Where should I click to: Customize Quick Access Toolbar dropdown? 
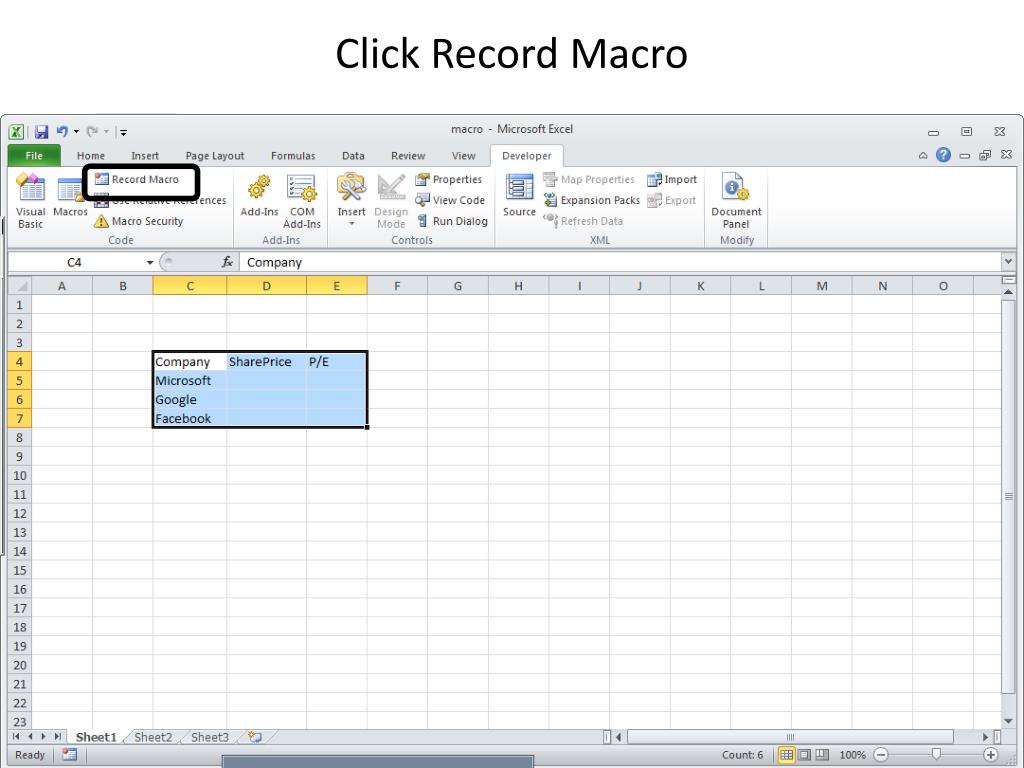(x=123, y=133)
